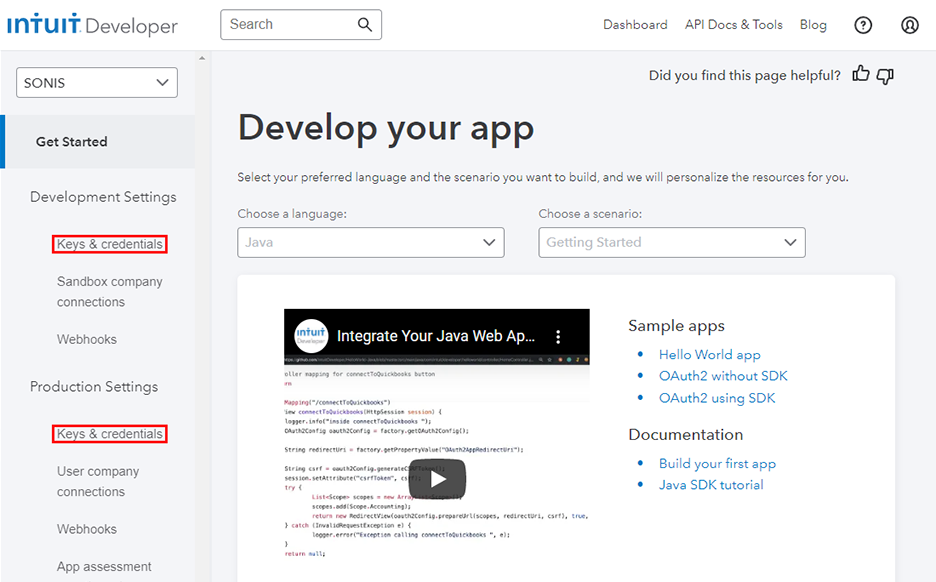
Task: Select Sandbox company connections in sidebar
Action: pyautogui.click(x=109, y=292)
